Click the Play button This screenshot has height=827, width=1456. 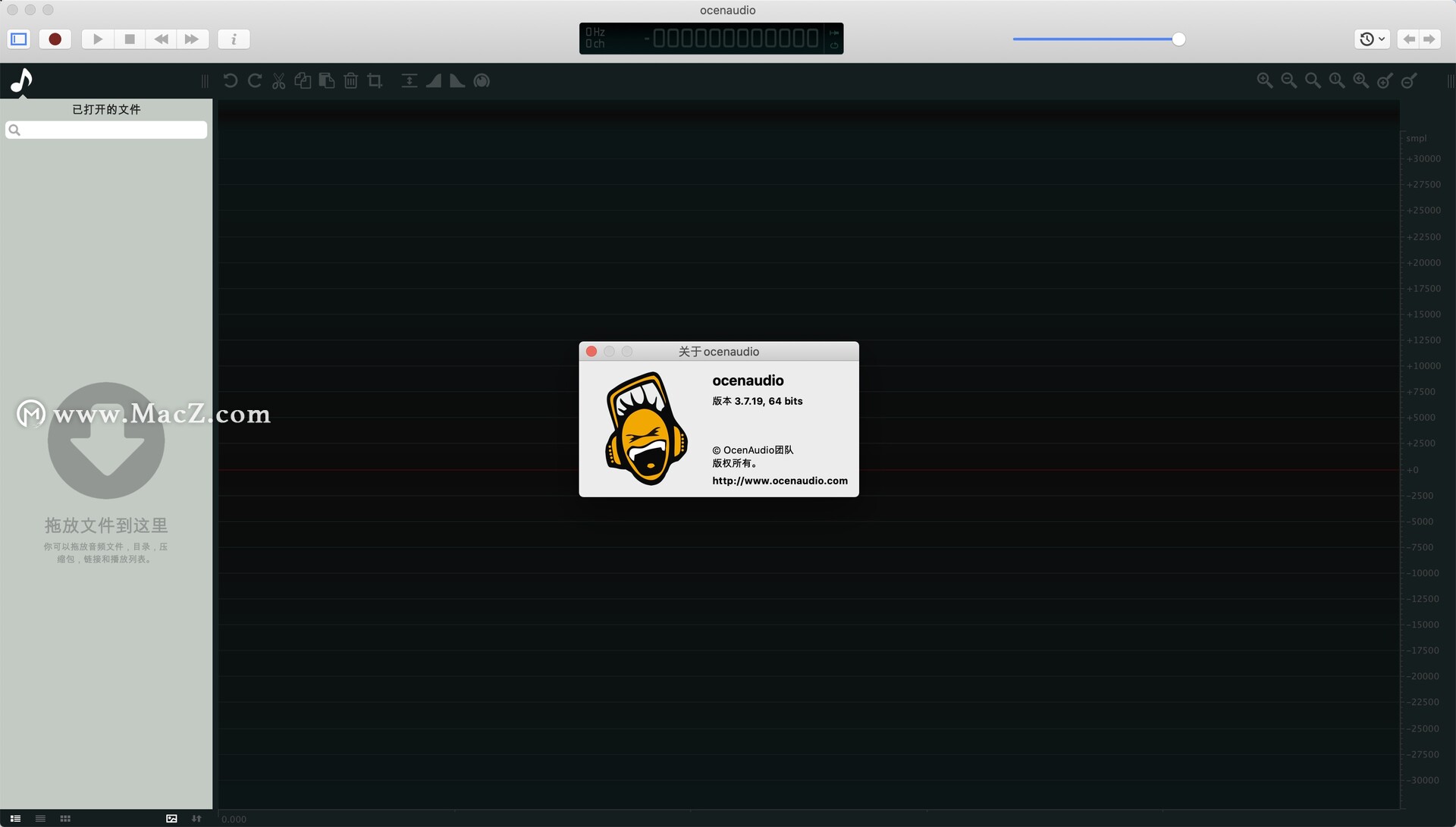97,39
